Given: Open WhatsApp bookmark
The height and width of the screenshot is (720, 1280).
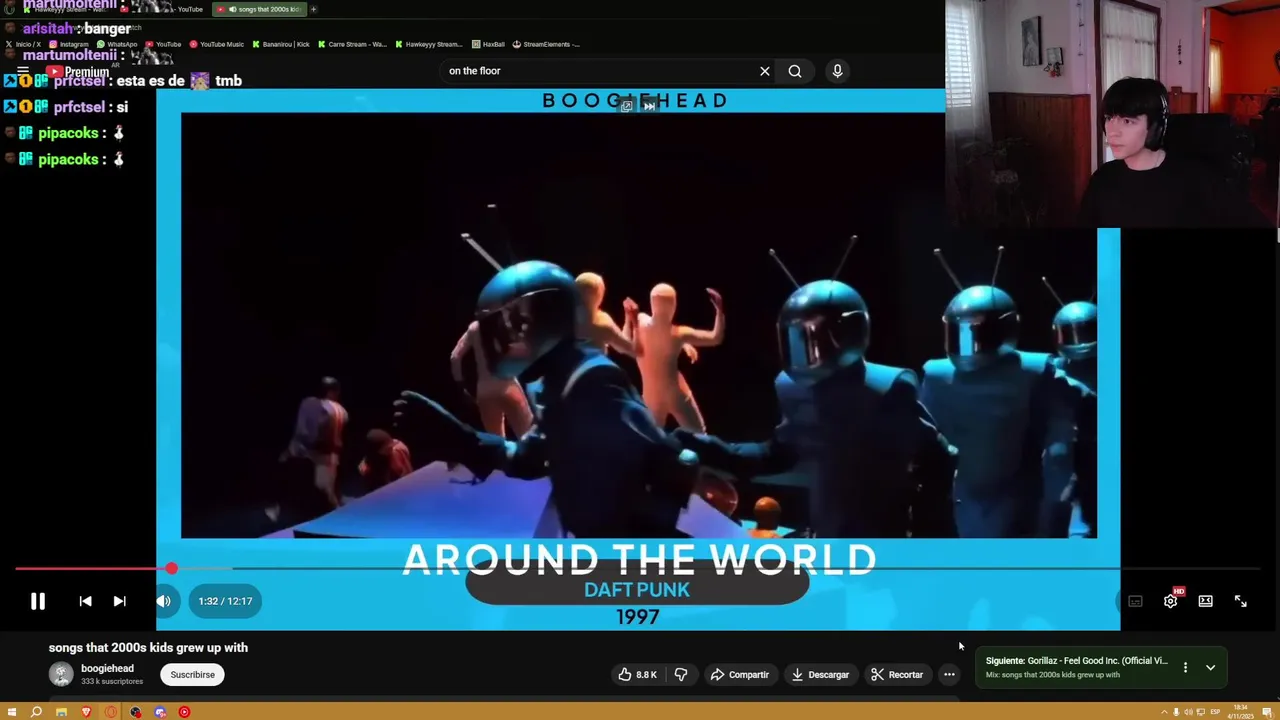Looking at the screenshot, I should click(117, 44).
